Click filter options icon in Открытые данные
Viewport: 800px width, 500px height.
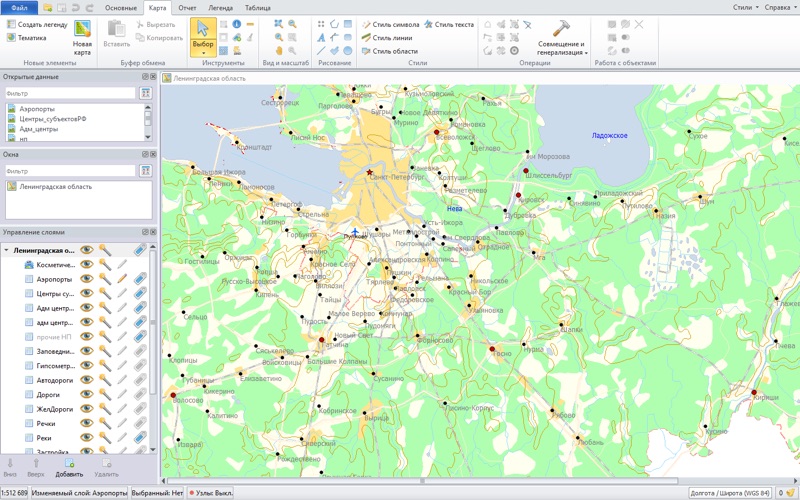click(x=146, y=93)
